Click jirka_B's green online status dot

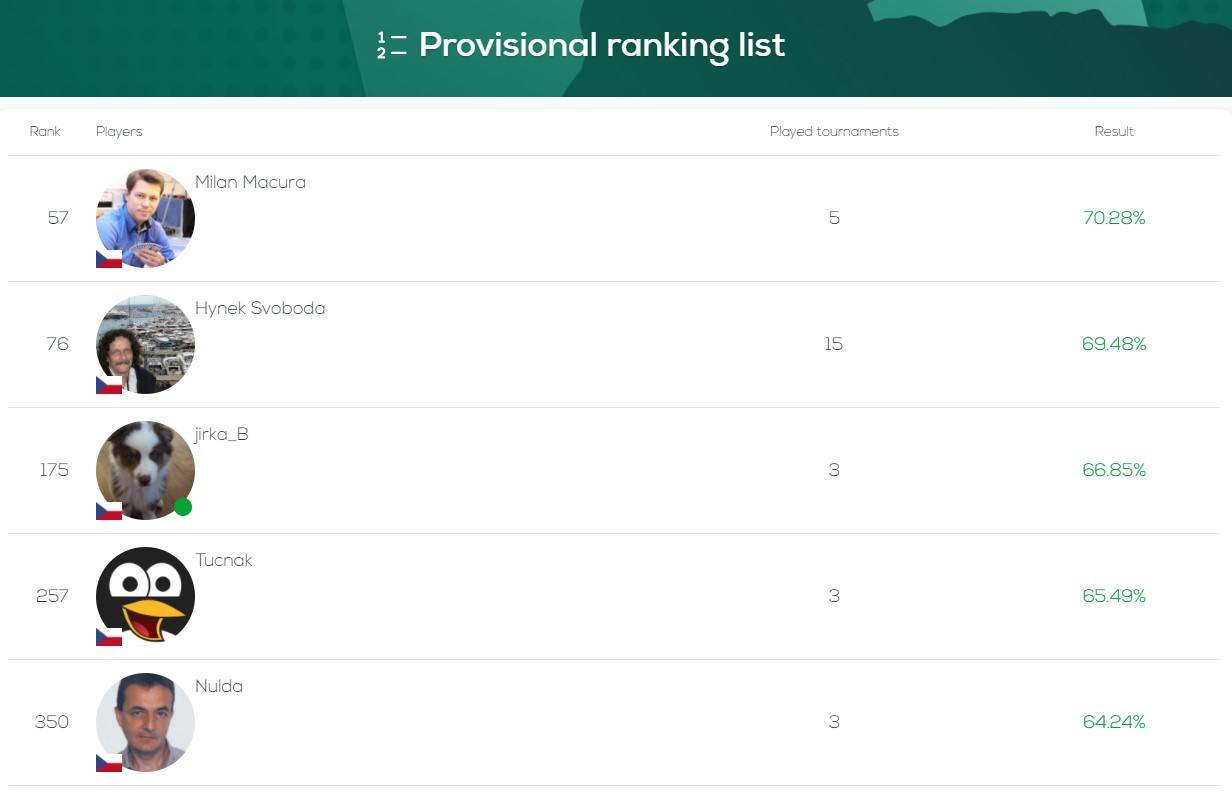(x=183, y=507)
